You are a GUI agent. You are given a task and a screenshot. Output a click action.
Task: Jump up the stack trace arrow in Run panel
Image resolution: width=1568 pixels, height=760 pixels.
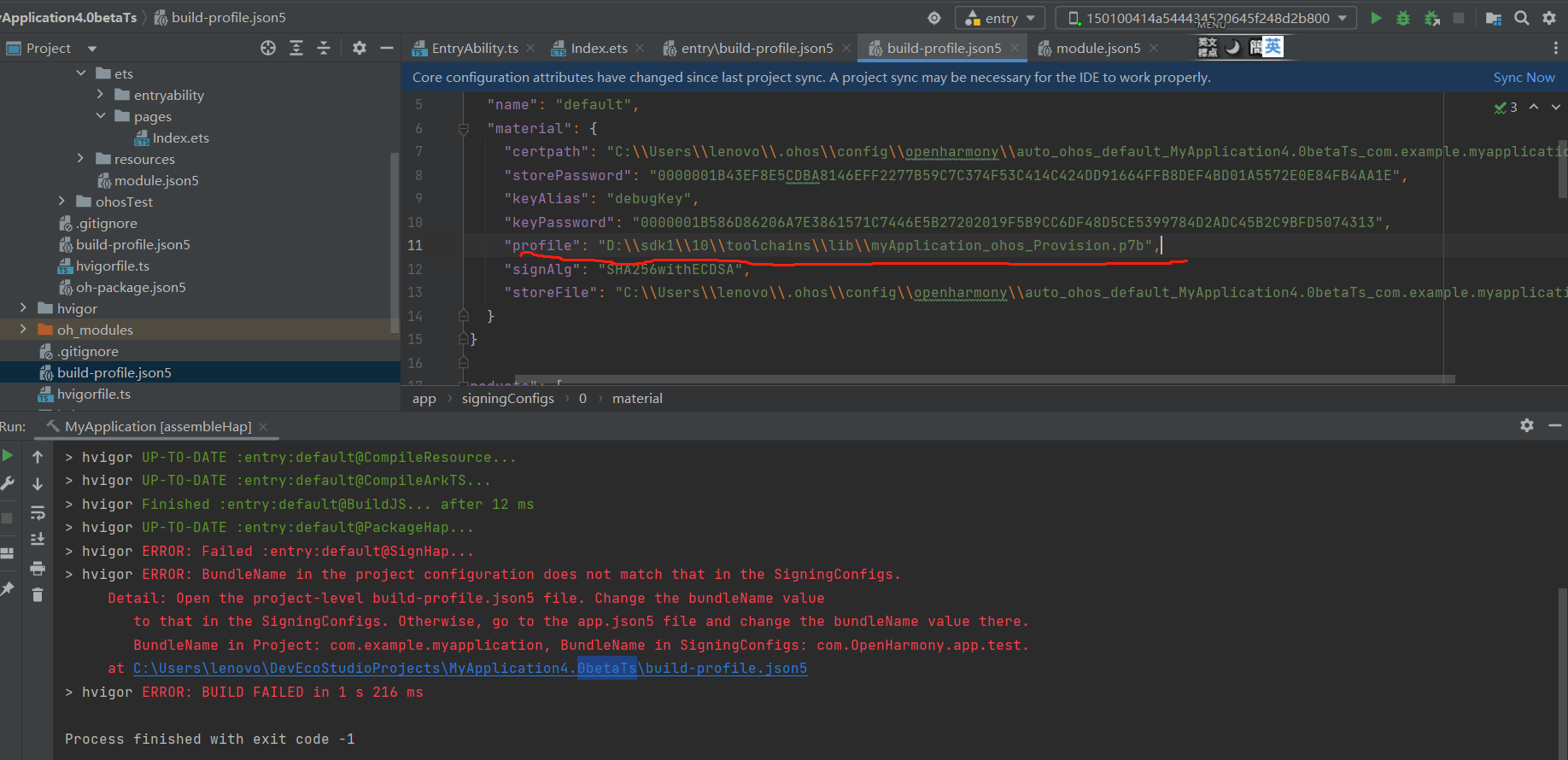coord(38,457)
